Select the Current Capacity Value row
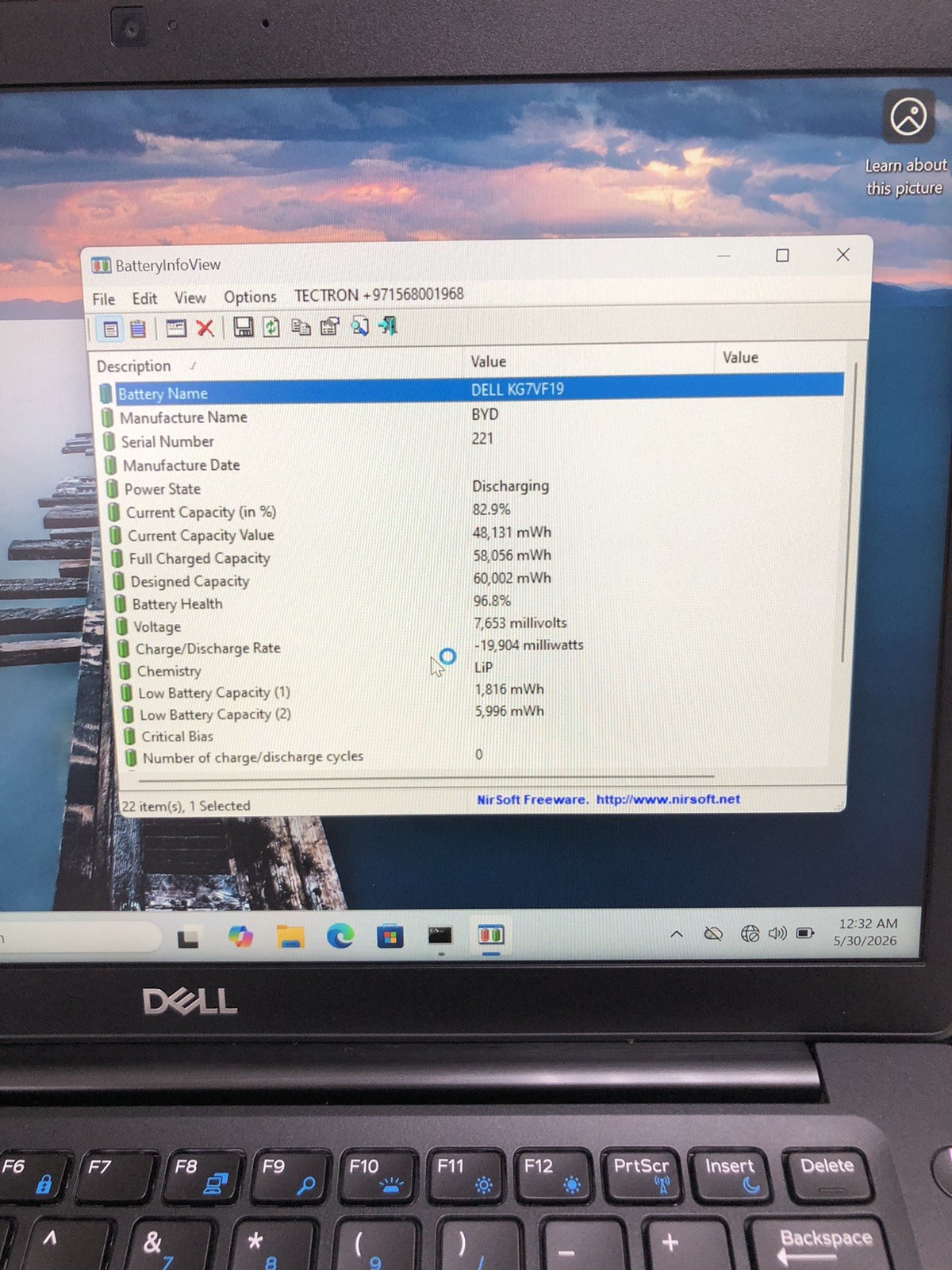This screenshot has height=1270, width=952. (x=471, y=533)
